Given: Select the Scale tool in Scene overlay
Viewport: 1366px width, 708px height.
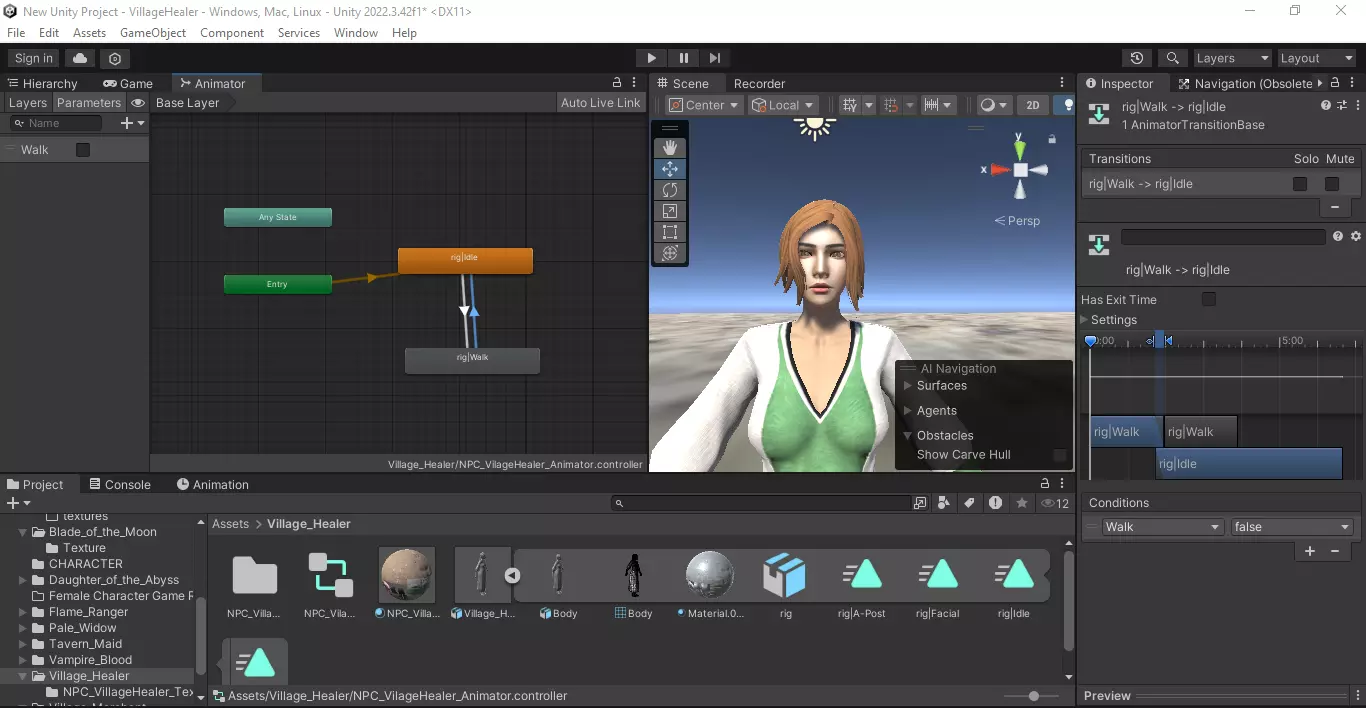Looking at the screenshot, I should point(670,211).
